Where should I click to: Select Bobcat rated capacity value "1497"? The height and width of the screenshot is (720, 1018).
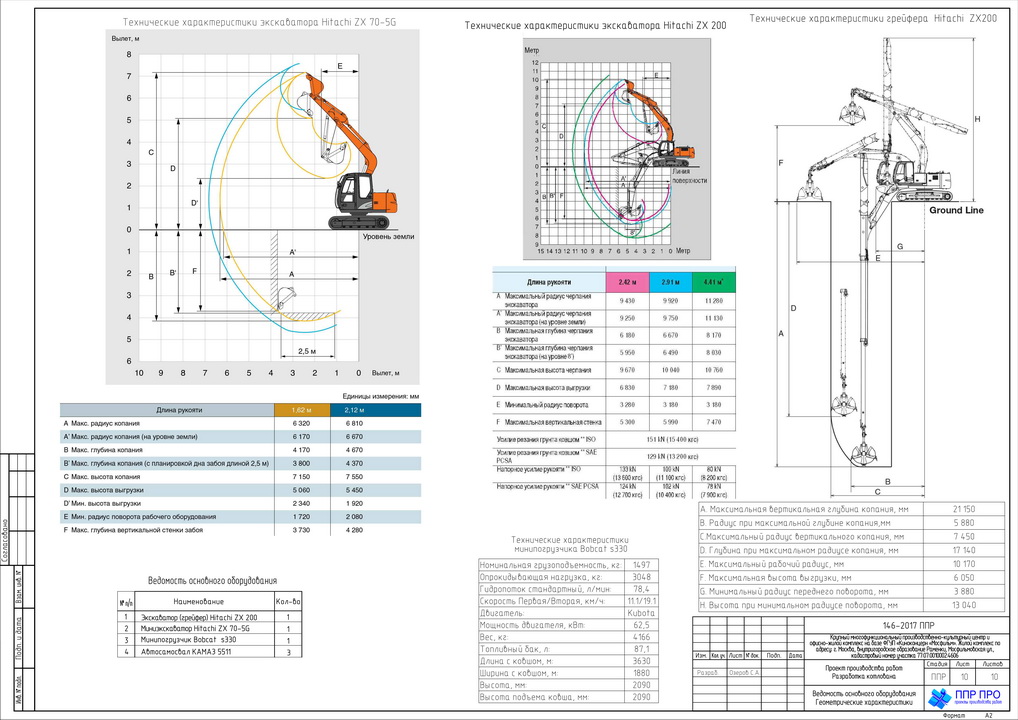click(x=641, y=565)
